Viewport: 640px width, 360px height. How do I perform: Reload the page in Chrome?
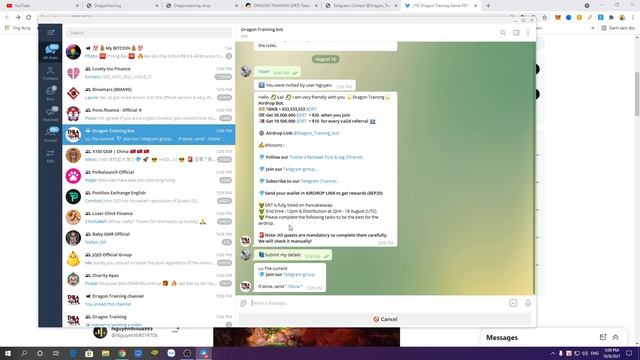coord(29,17)
